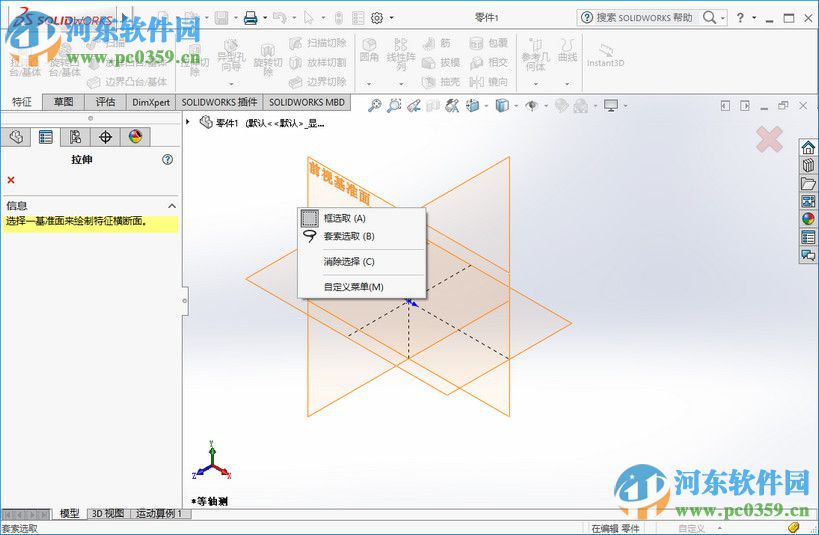
Task: Open the dropdown arrow under 圆角
Action: click(x=369, y=84)
